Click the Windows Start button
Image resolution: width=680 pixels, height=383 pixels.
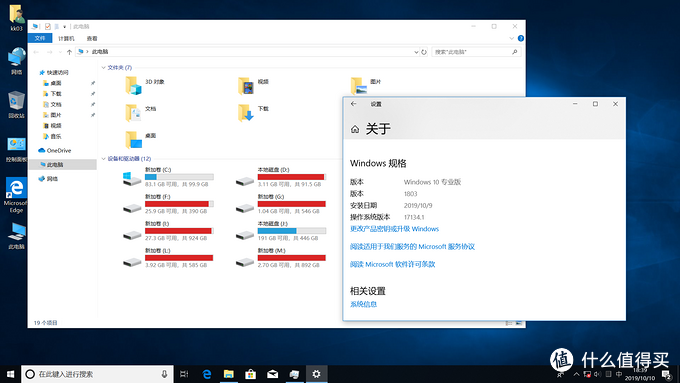(x=10, y=374)
